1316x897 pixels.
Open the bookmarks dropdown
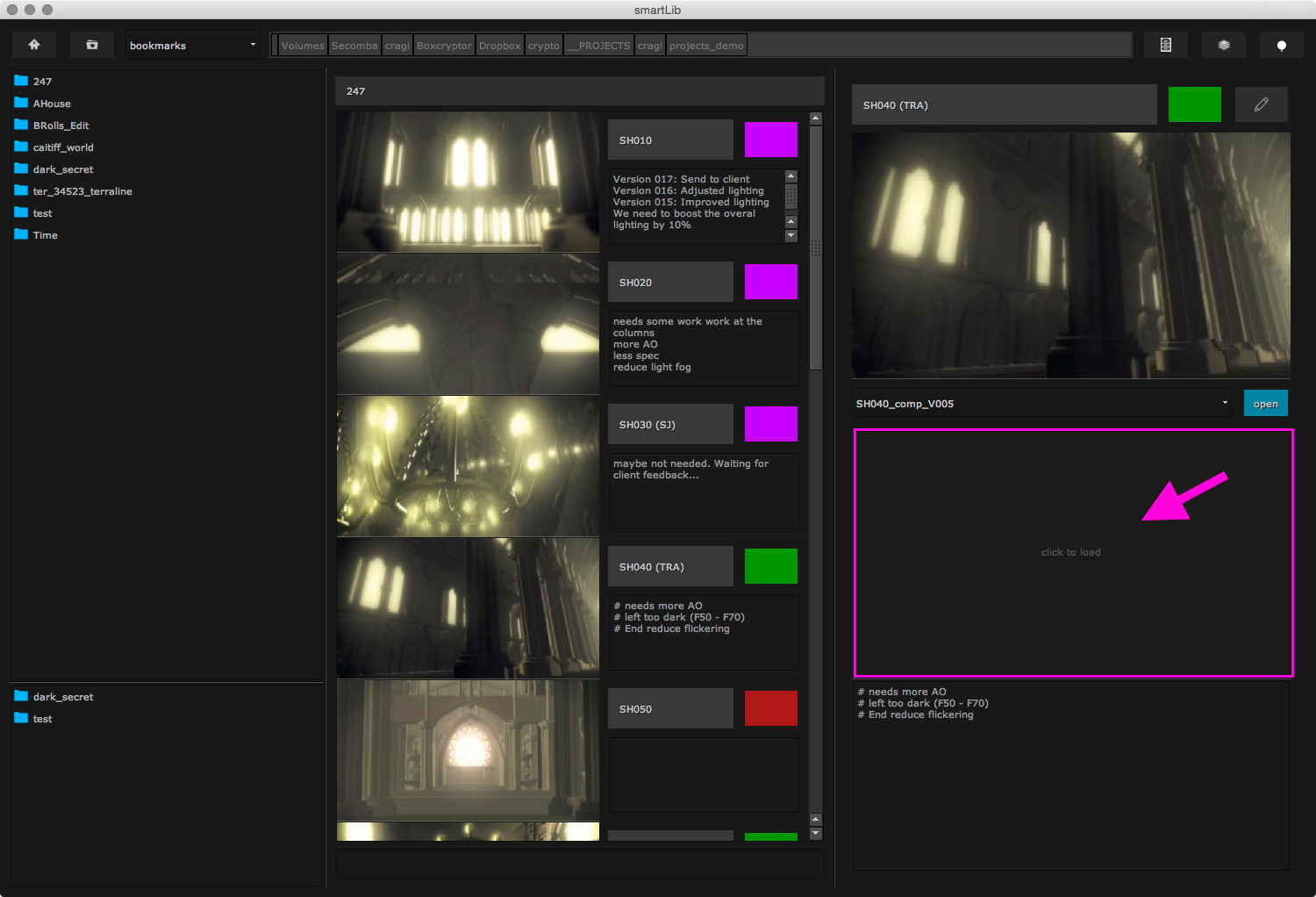coord(192,46)
